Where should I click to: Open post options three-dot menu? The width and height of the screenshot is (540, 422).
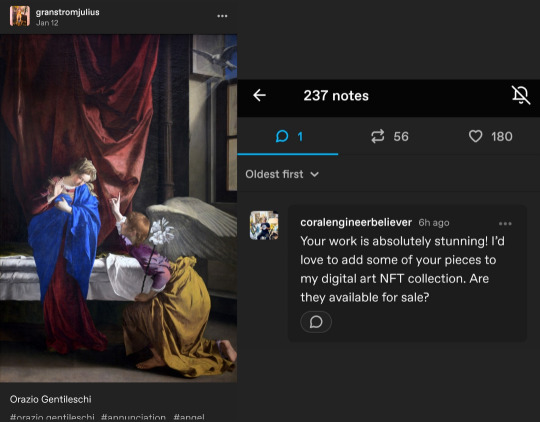point(222,16)
